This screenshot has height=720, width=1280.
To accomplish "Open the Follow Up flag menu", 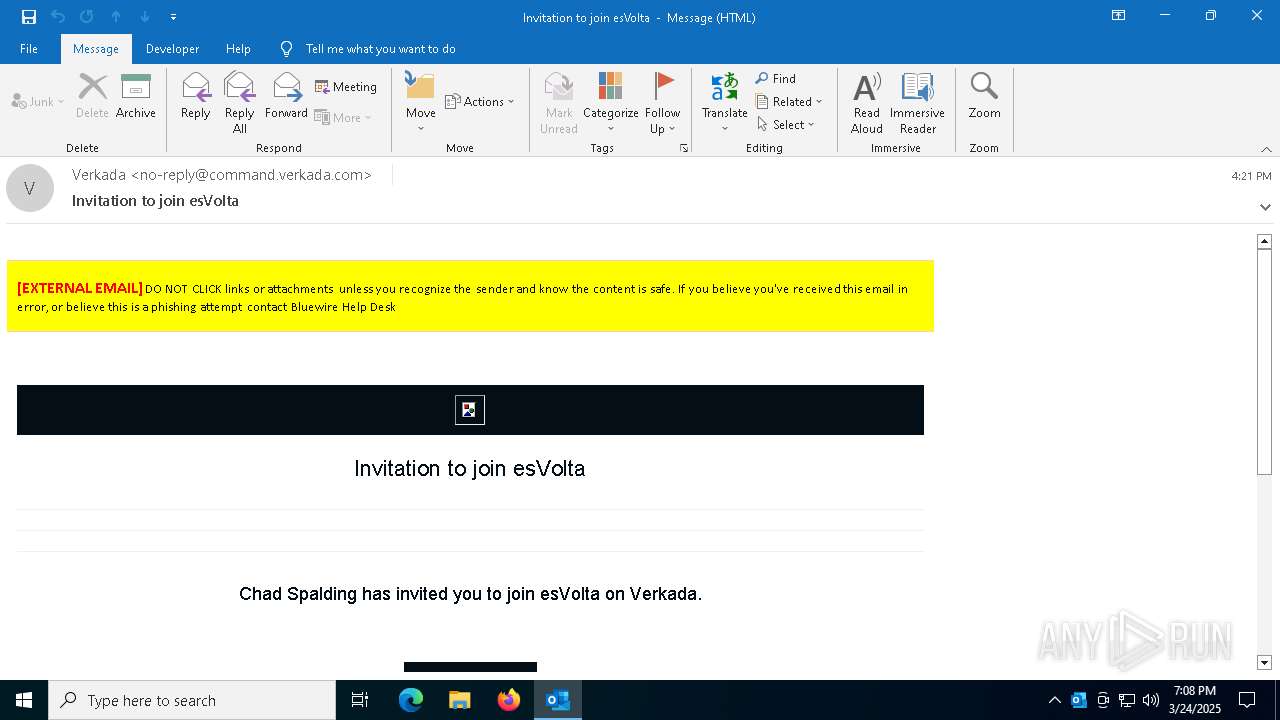I will point(662,103).
